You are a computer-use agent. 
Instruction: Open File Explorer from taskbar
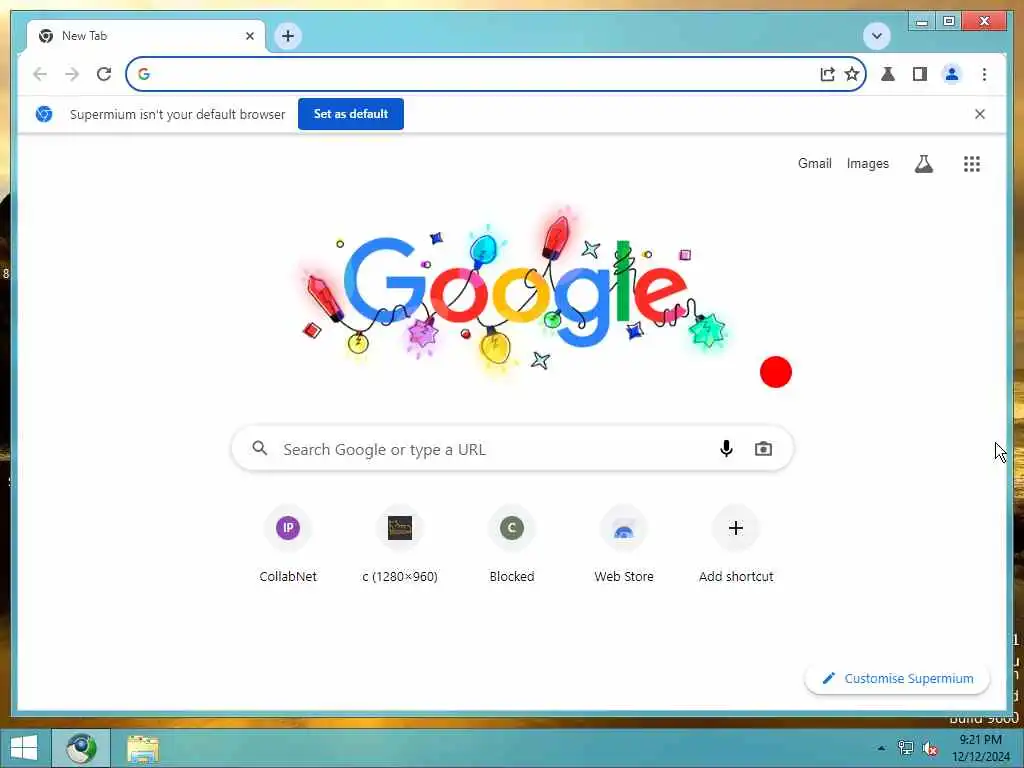[143, 749]
